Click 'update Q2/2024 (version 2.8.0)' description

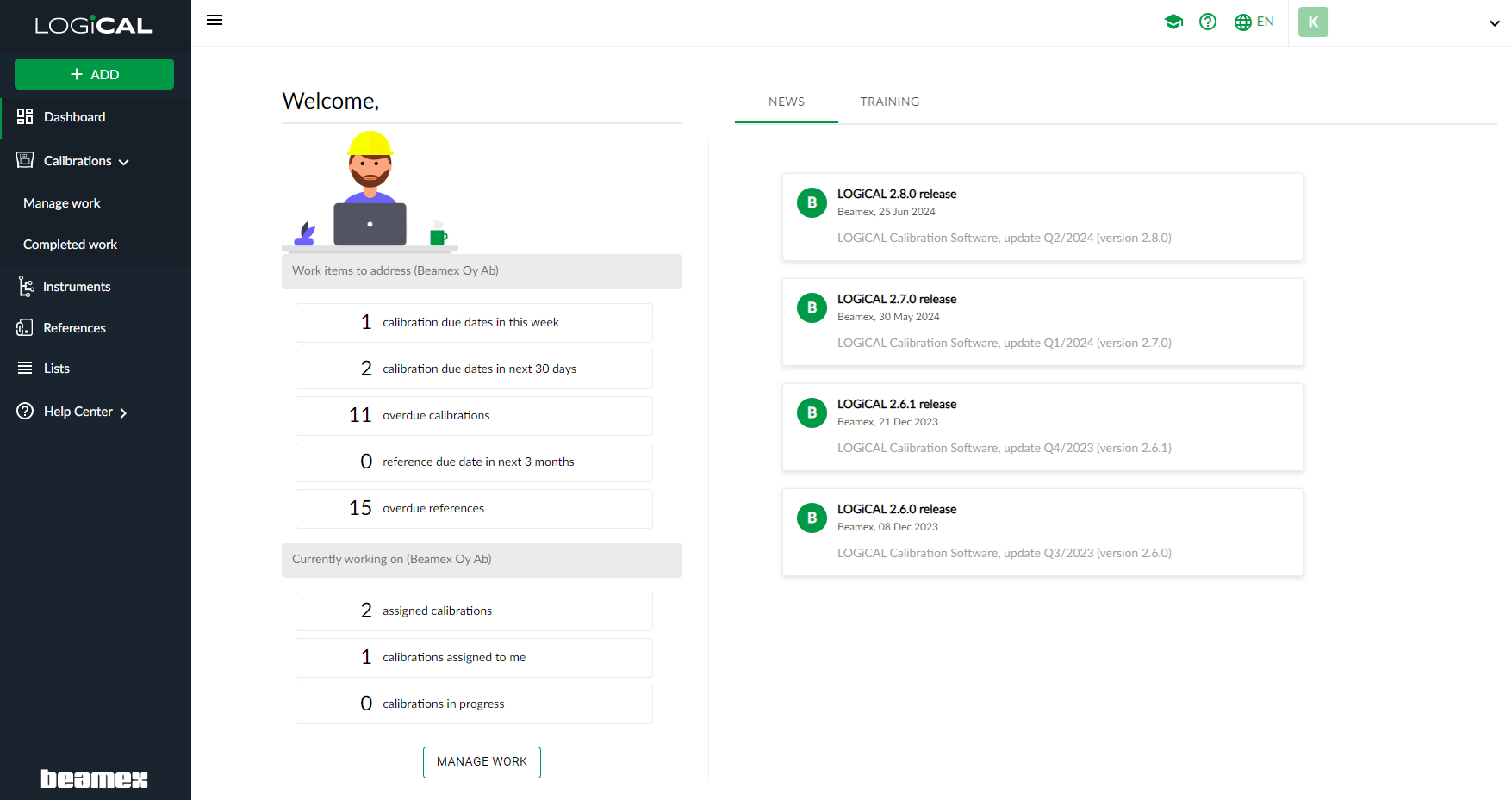pos(1087,238)
